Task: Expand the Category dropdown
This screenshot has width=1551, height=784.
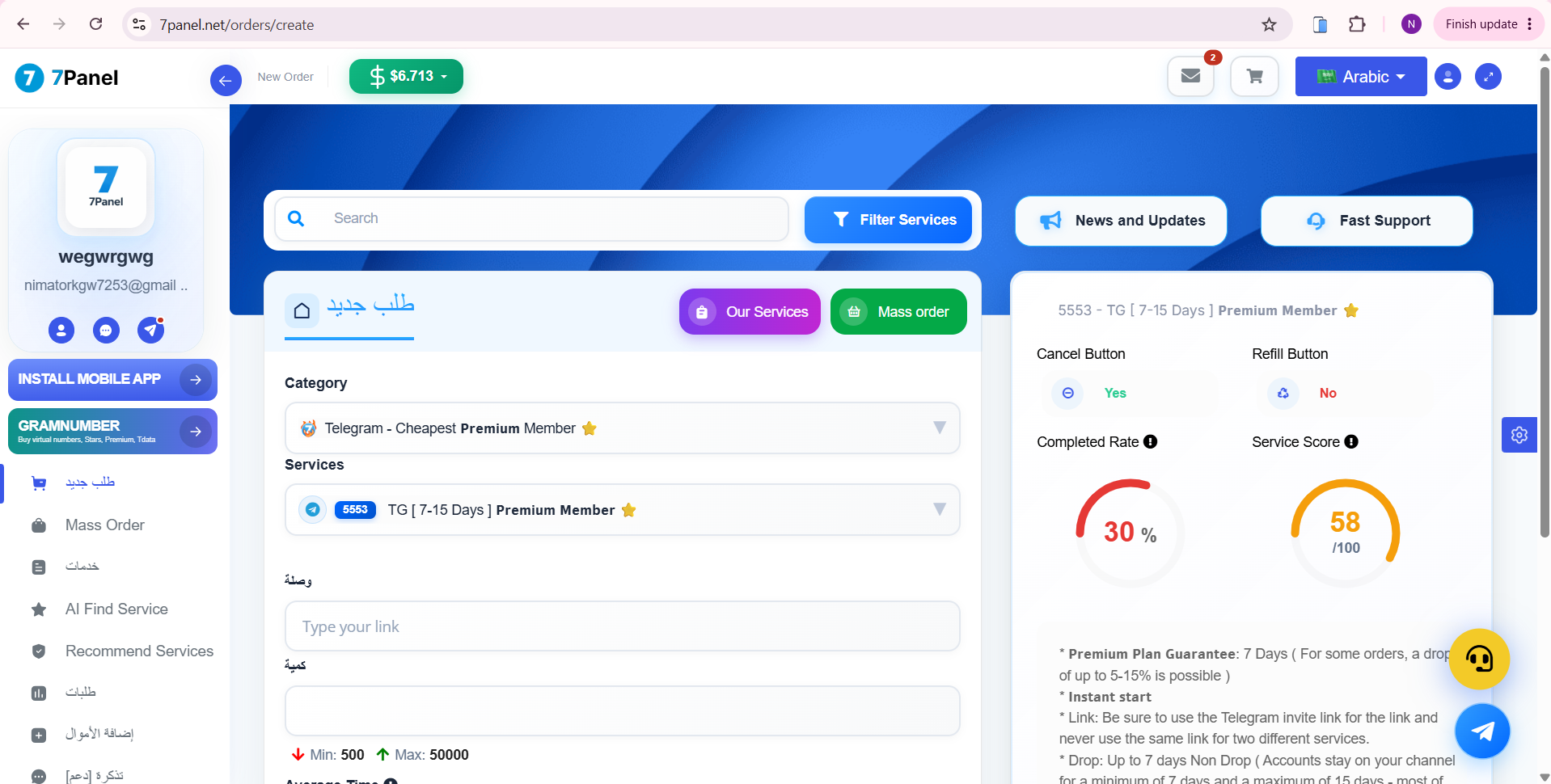Action: 622,428
